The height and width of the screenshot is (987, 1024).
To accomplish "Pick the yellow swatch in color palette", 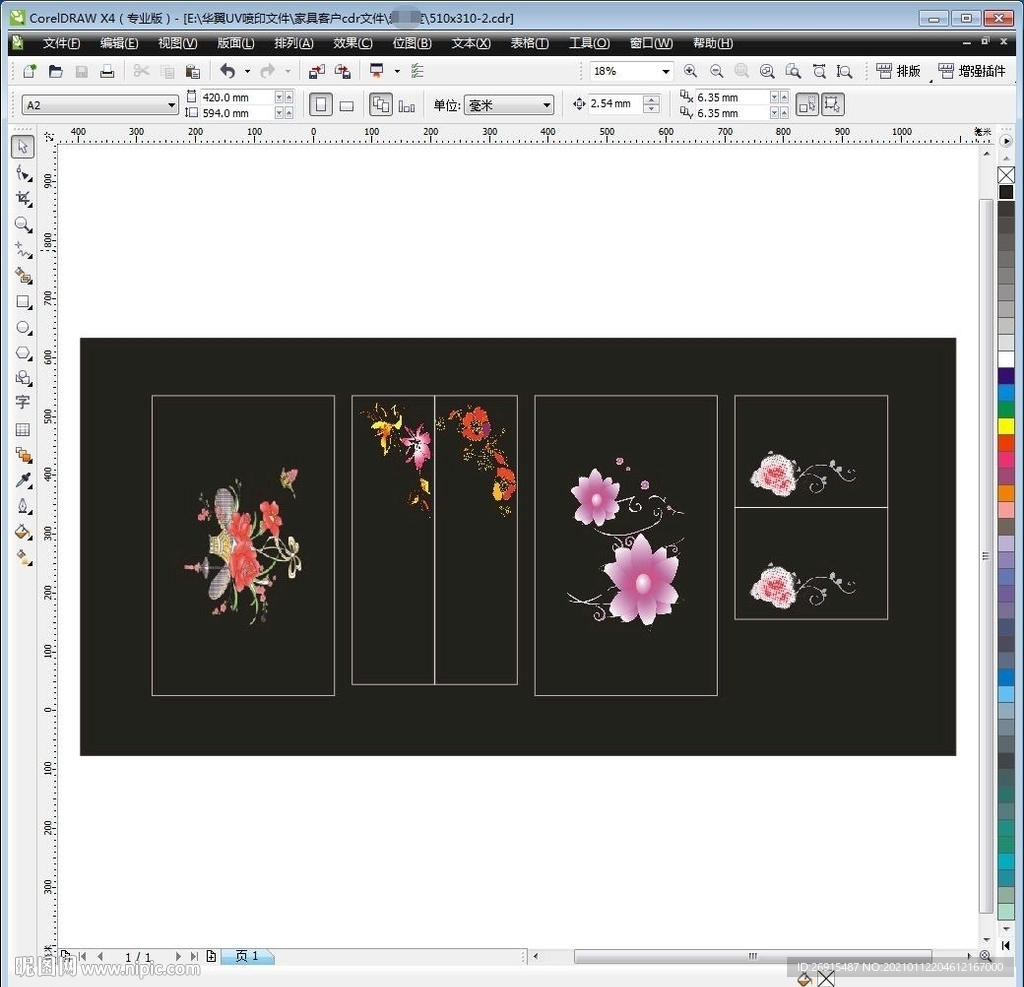I will tap(1006, 426).
